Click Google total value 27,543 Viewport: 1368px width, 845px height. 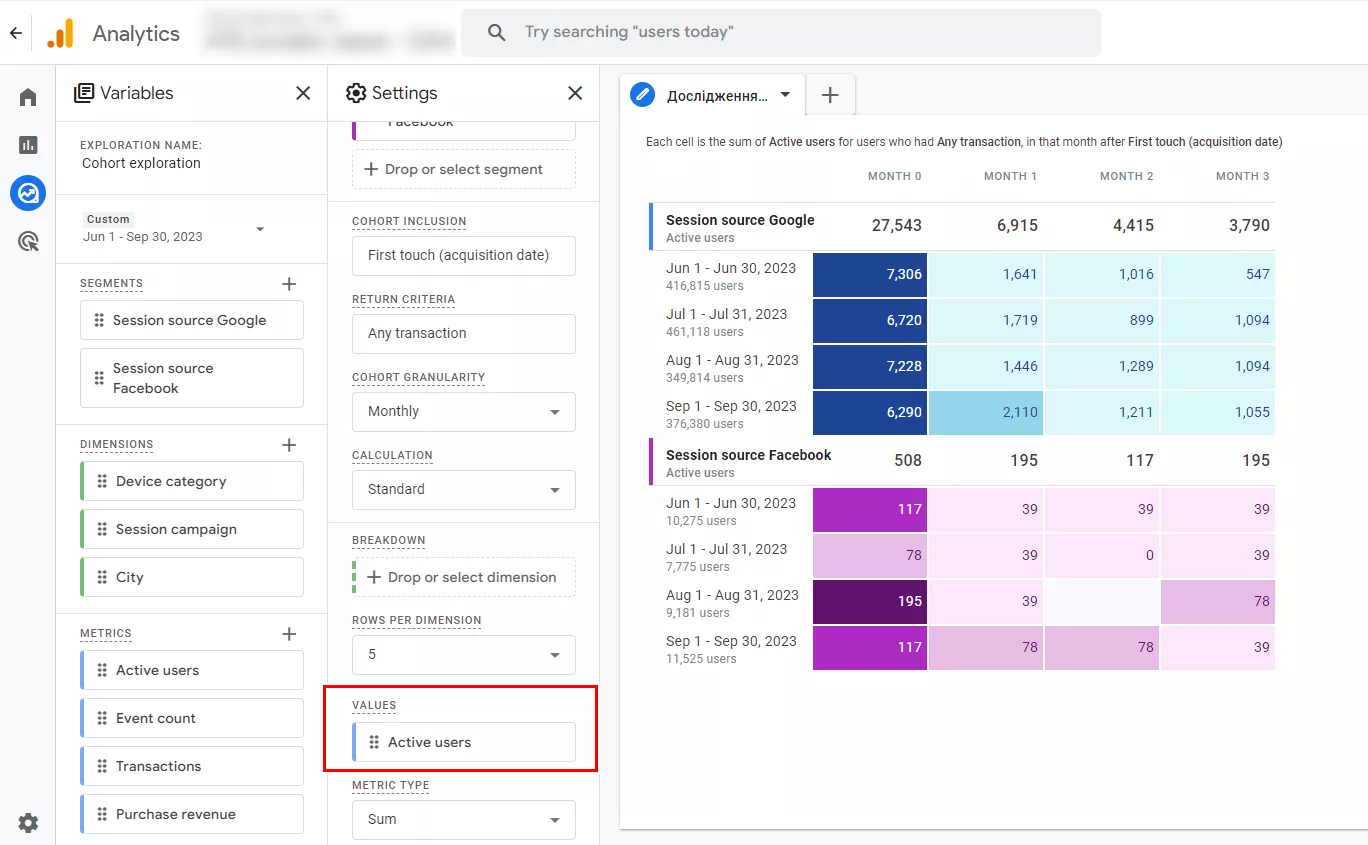point(896,226)
